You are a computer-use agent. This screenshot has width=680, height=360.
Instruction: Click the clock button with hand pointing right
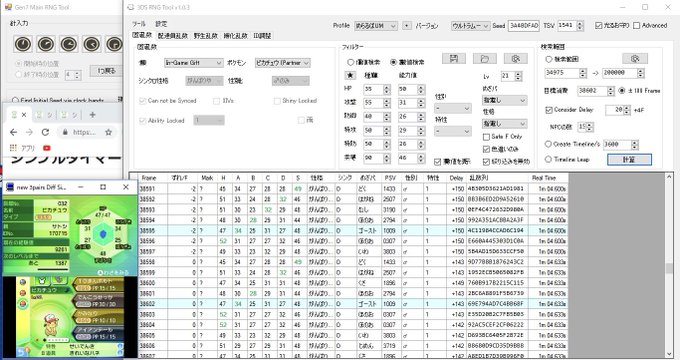[69, 44]
